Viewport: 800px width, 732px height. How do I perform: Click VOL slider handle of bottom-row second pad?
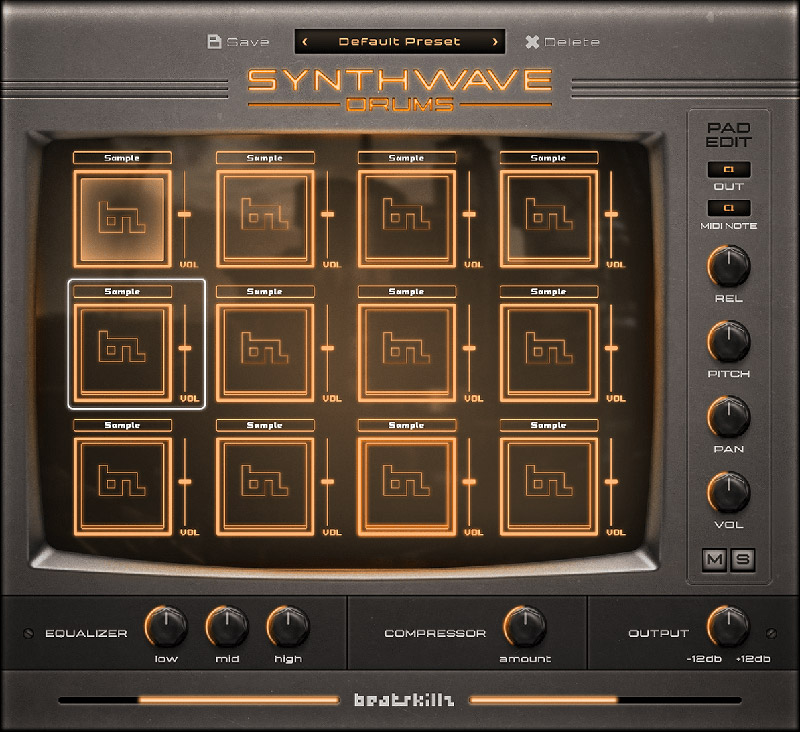tap(327, 482)
